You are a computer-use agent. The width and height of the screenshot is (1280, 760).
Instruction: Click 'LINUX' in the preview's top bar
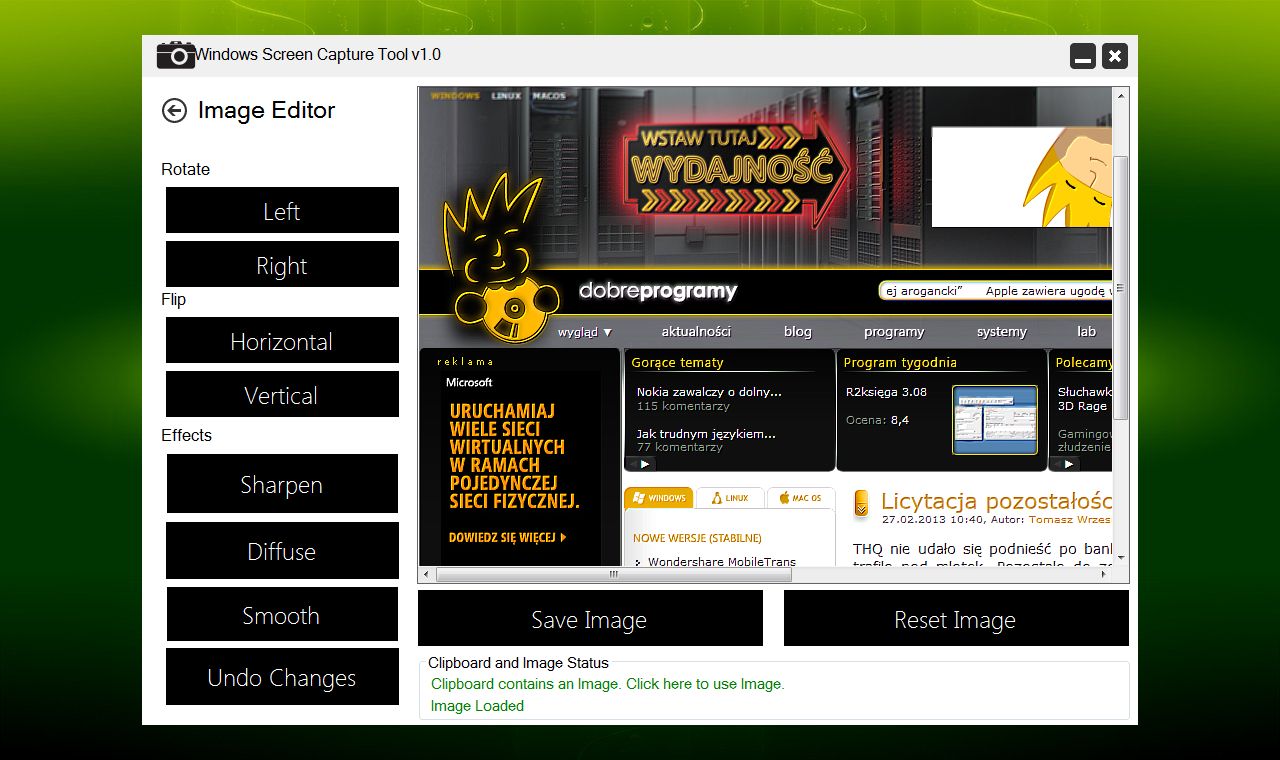tap(506, 96)
